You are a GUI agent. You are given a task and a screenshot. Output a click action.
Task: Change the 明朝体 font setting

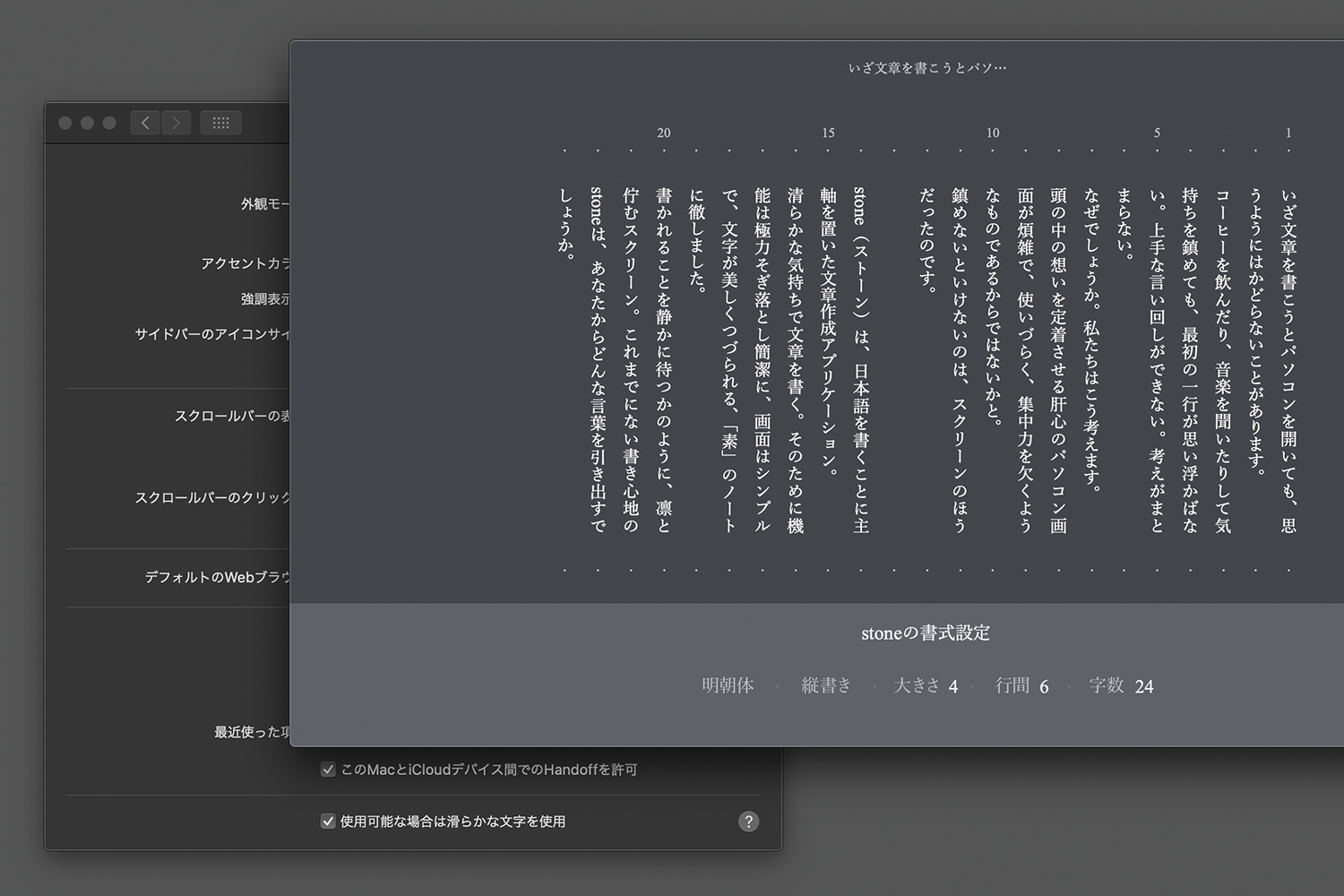pyautogui.click(x=728, y=685)
